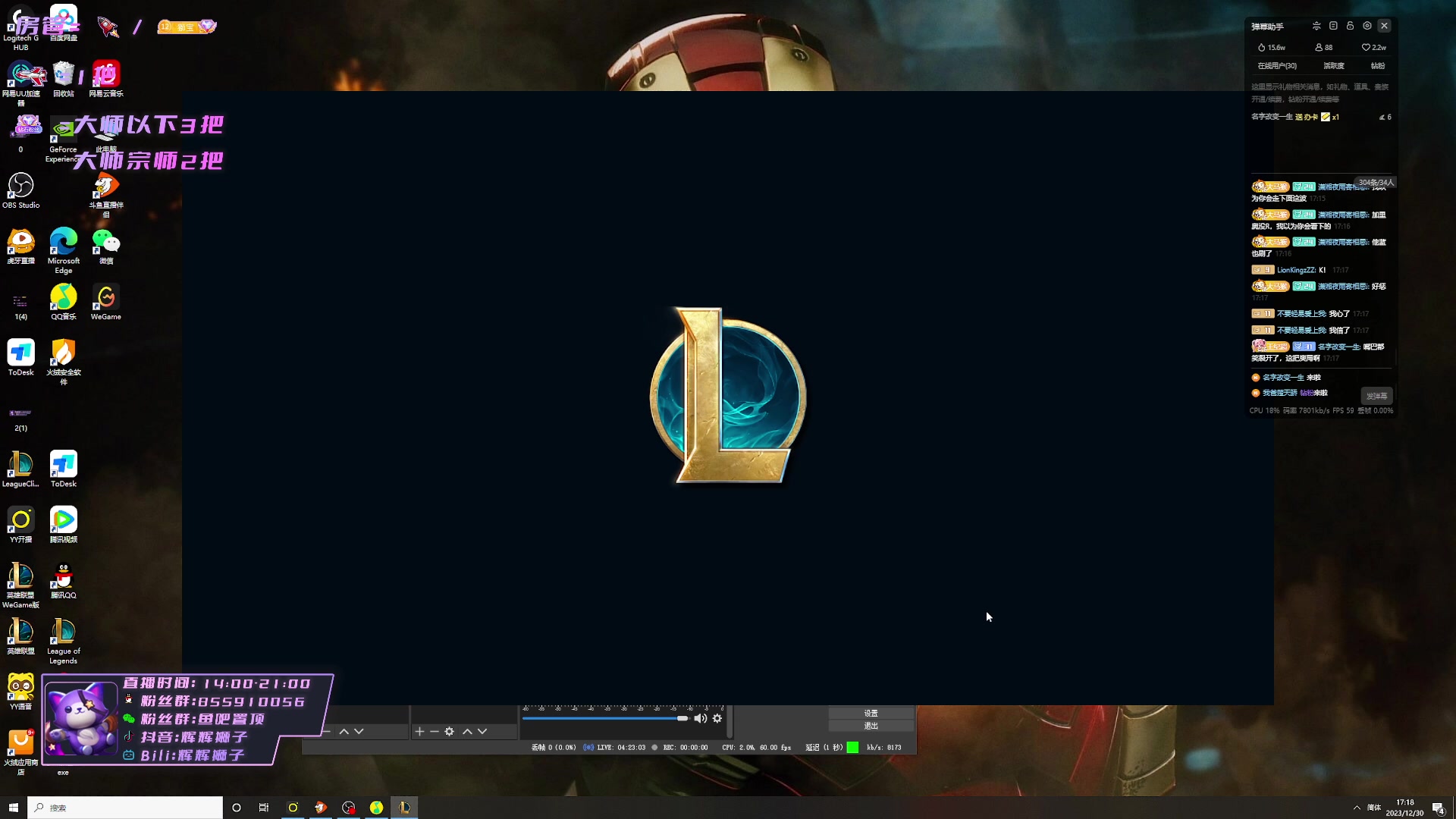Open the 网易云音乐 desktop icon
Viewport: 1456px width, 819px height.
tap(106, 79)
